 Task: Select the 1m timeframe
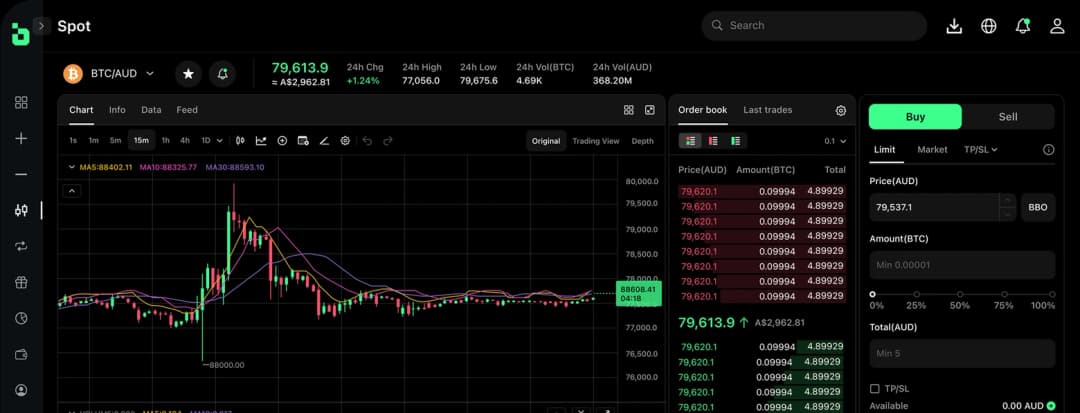(x=94, y=140)
